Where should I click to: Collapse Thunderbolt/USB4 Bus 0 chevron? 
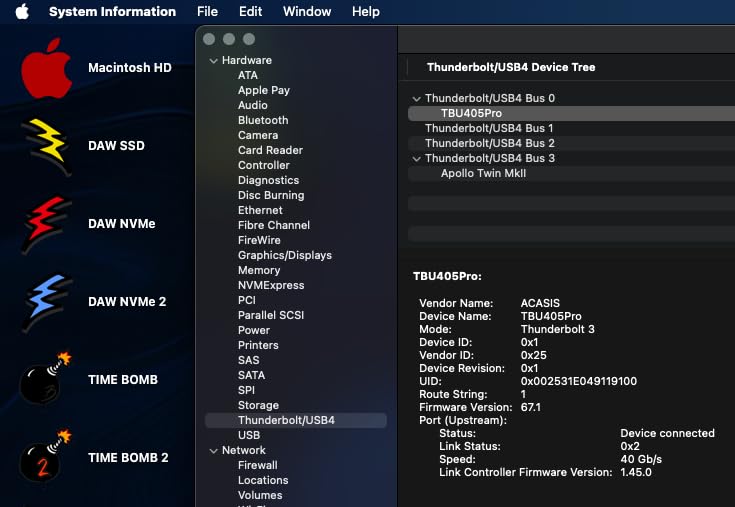(x=416, y=98)
